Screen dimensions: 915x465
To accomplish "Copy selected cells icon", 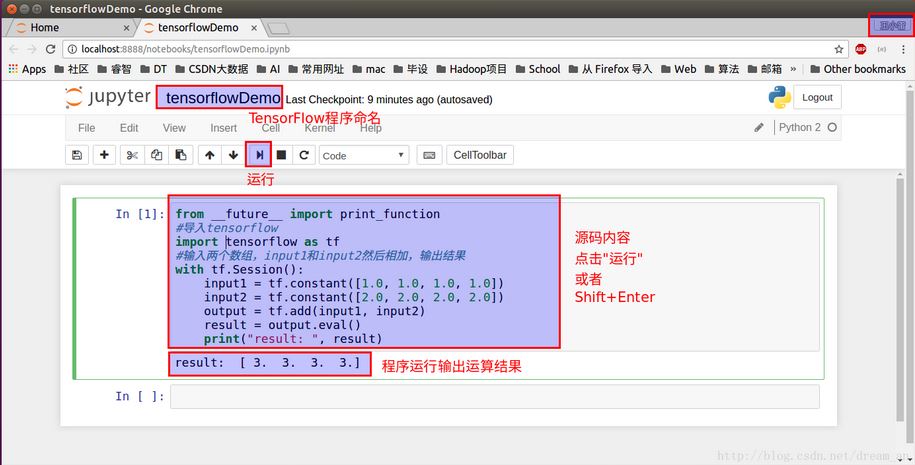I will pyautogui.click(x=156, y=155).
